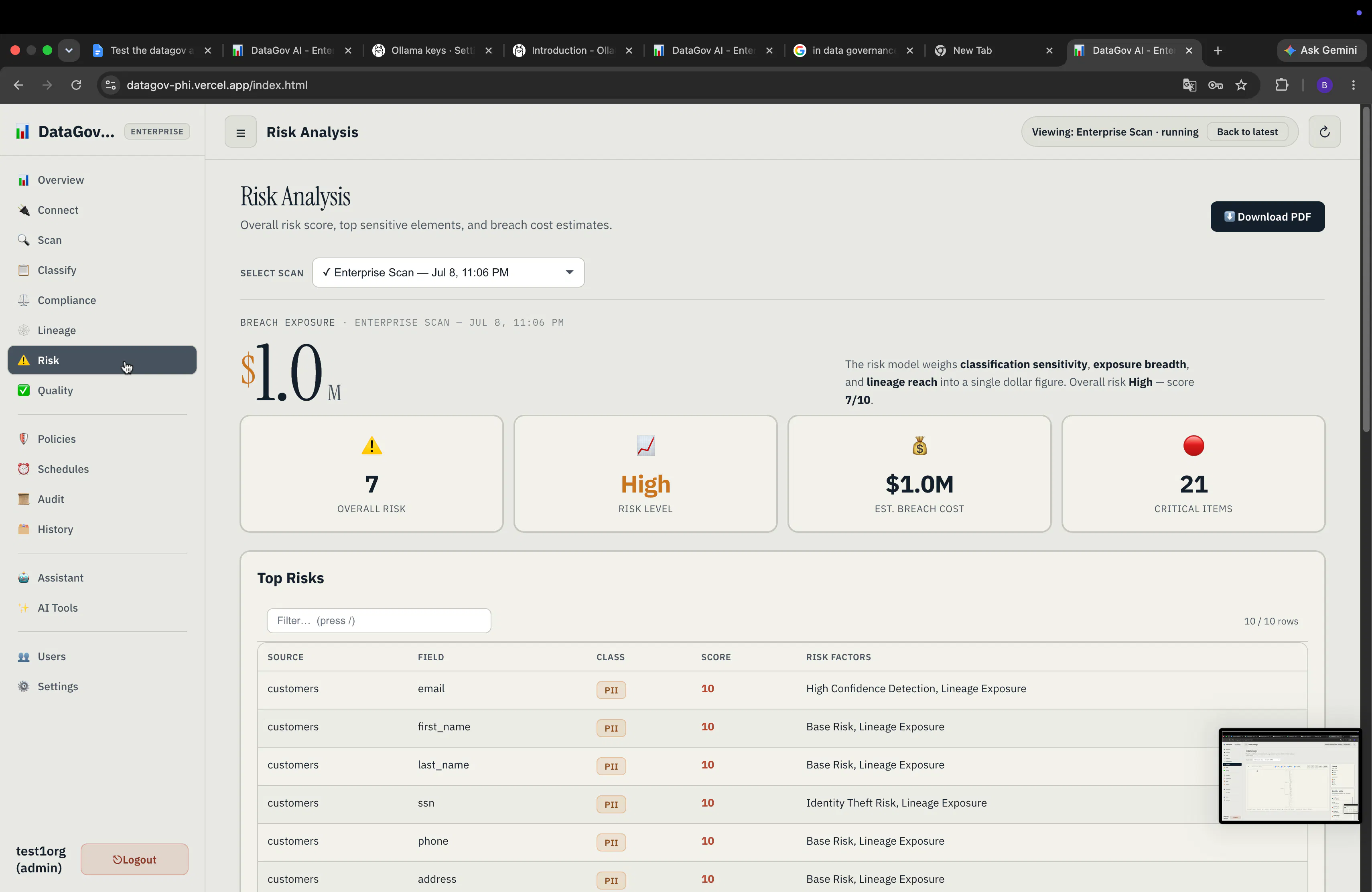Image resolution: width=1372 pixels, height=892 pixels.
Task: Bookmark this page with the star icon
Action: click(x=1241, y=85)
